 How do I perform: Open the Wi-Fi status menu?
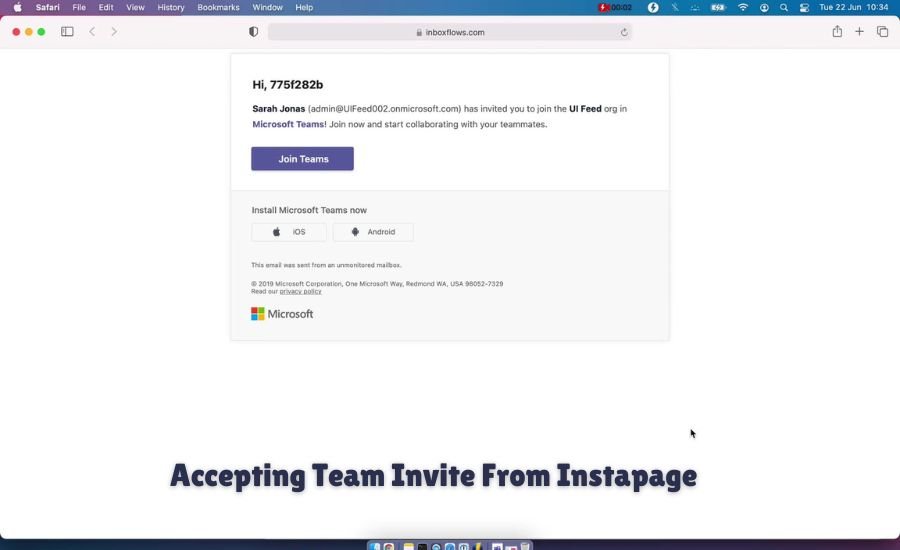743,7
